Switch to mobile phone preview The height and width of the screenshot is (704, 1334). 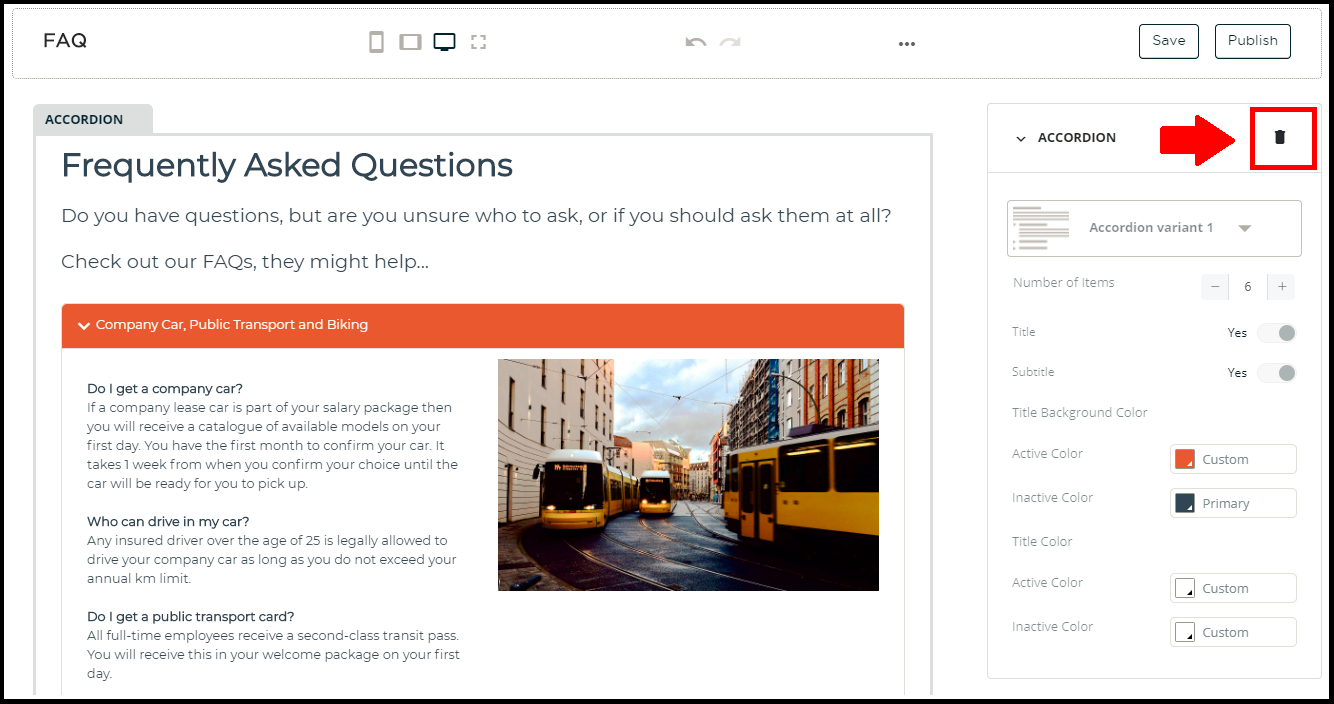[x=376, y=42]
